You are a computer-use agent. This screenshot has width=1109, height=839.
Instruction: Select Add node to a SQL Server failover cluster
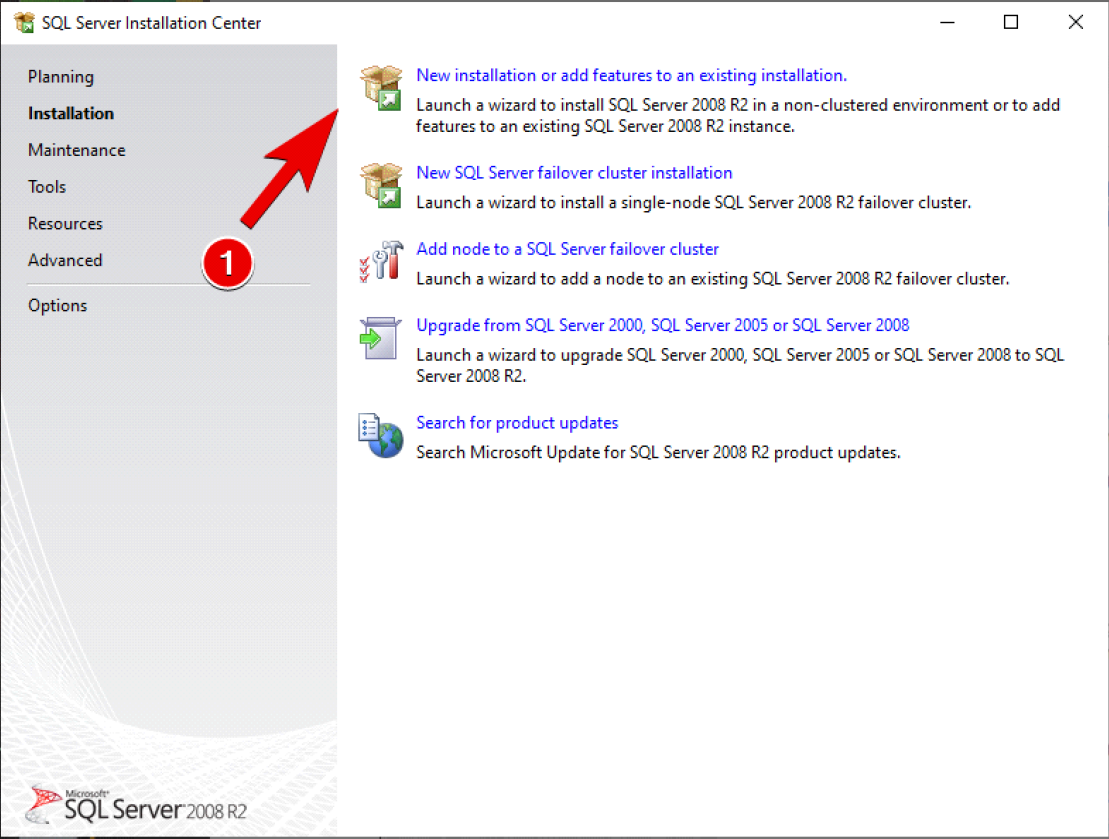(567, 249)
